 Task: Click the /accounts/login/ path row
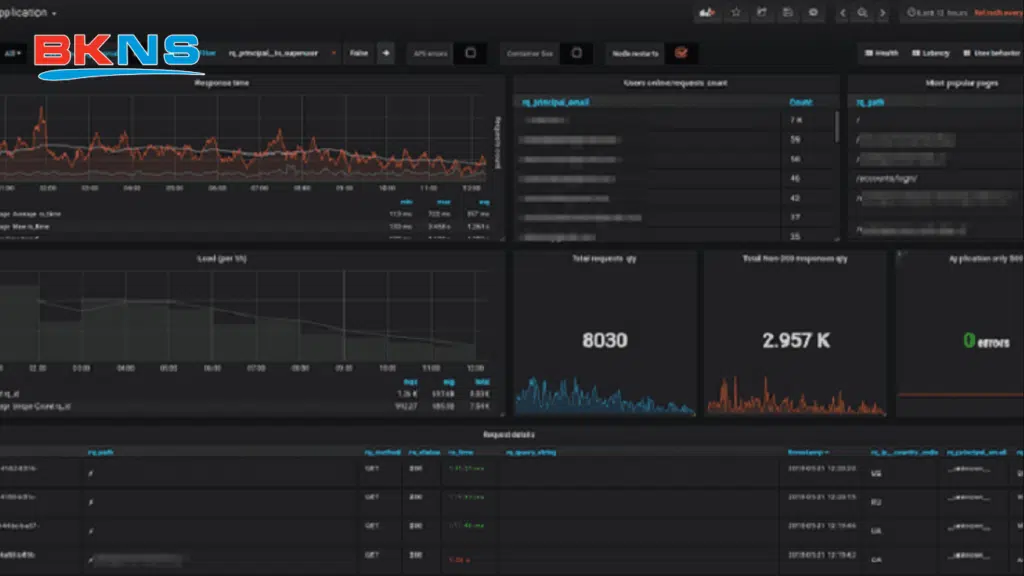[887, 178]
